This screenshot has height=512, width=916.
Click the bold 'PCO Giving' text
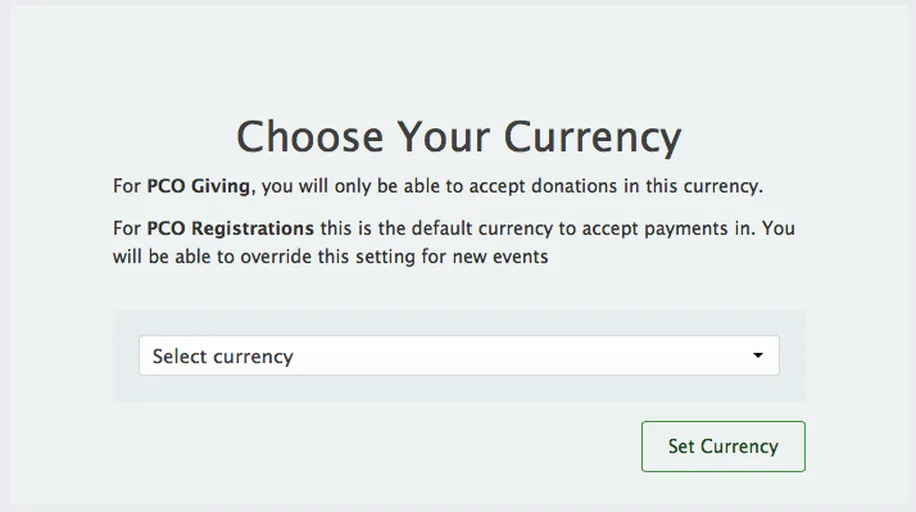199,186
